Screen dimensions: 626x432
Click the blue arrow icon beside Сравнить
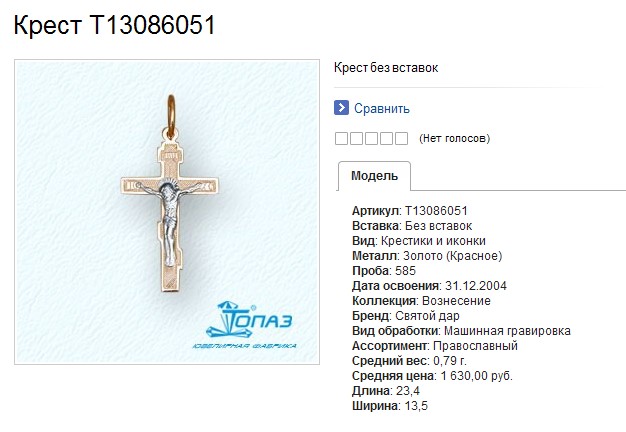click(341, 108)
